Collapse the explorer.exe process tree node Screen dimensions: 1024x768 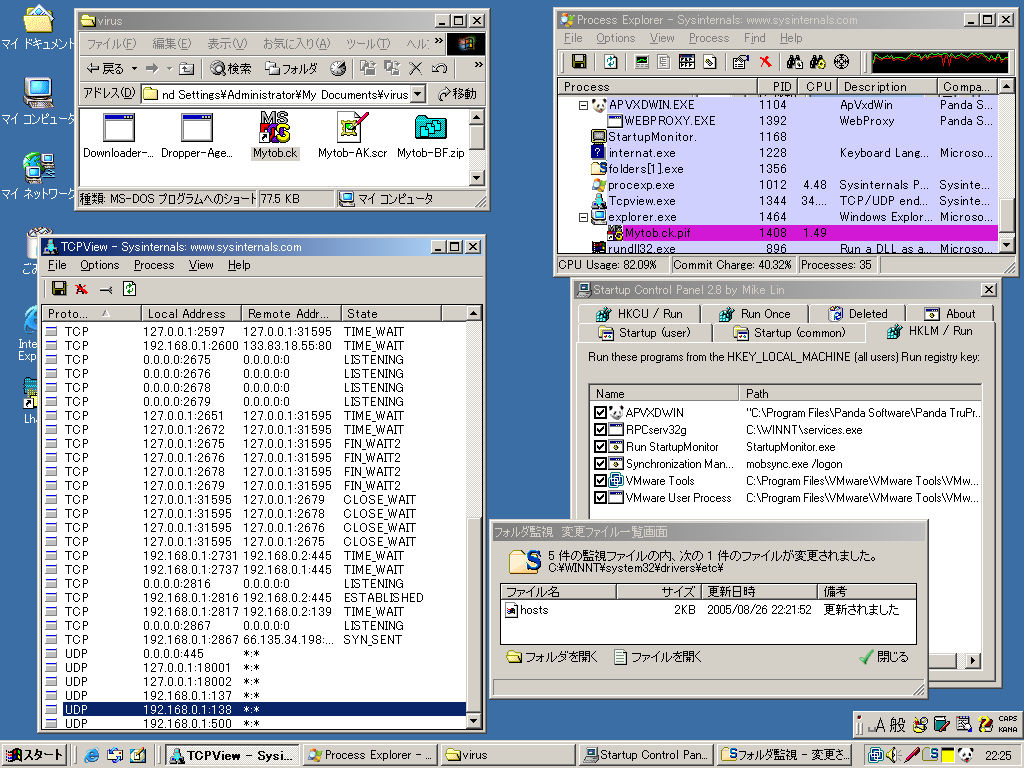[x=584, y=217]
